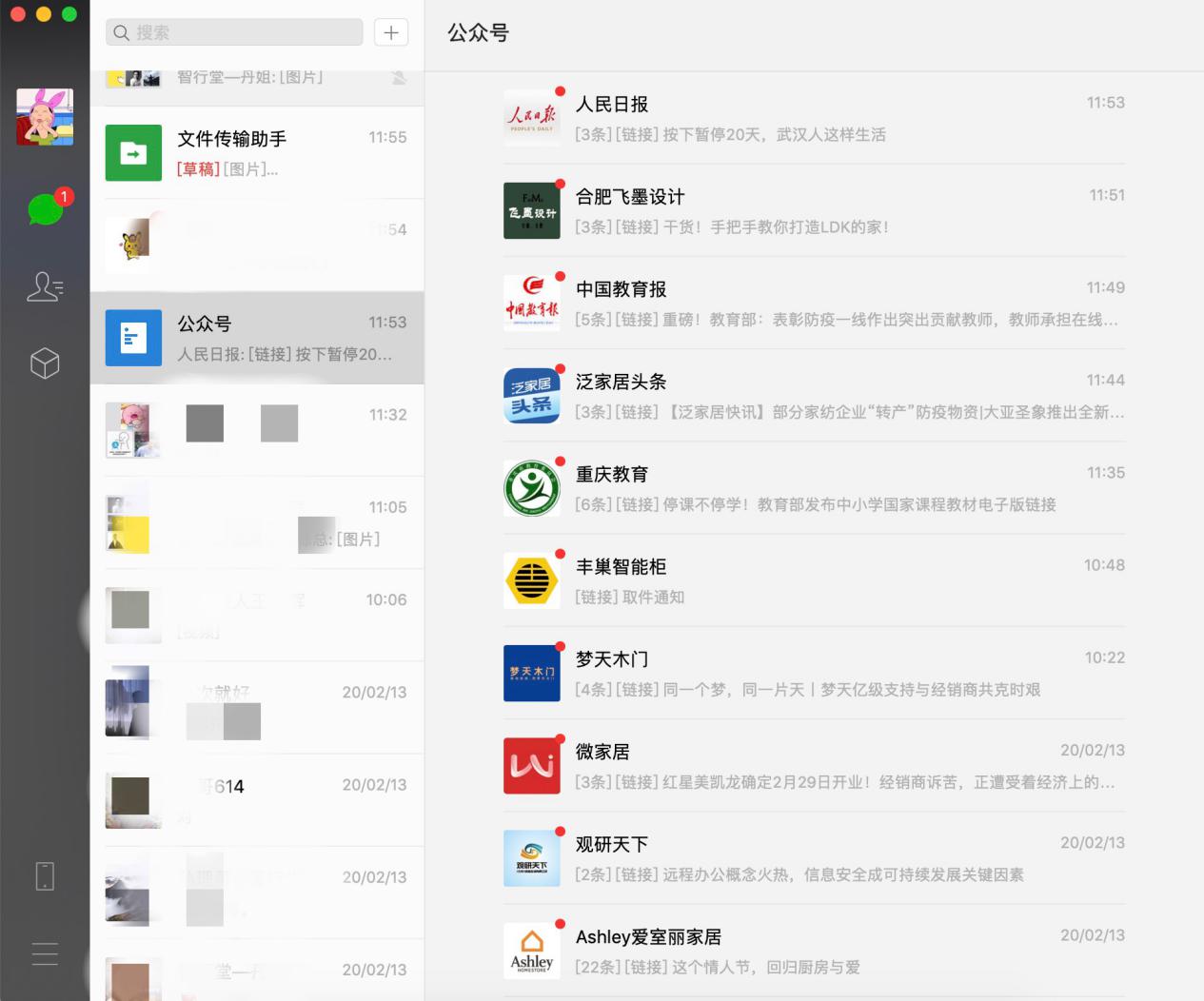Image resolution: width=1204 pixels, height=1001 pixels.
Task: Open the chat timestamped 11:54
Action: [x=257, y=245]
